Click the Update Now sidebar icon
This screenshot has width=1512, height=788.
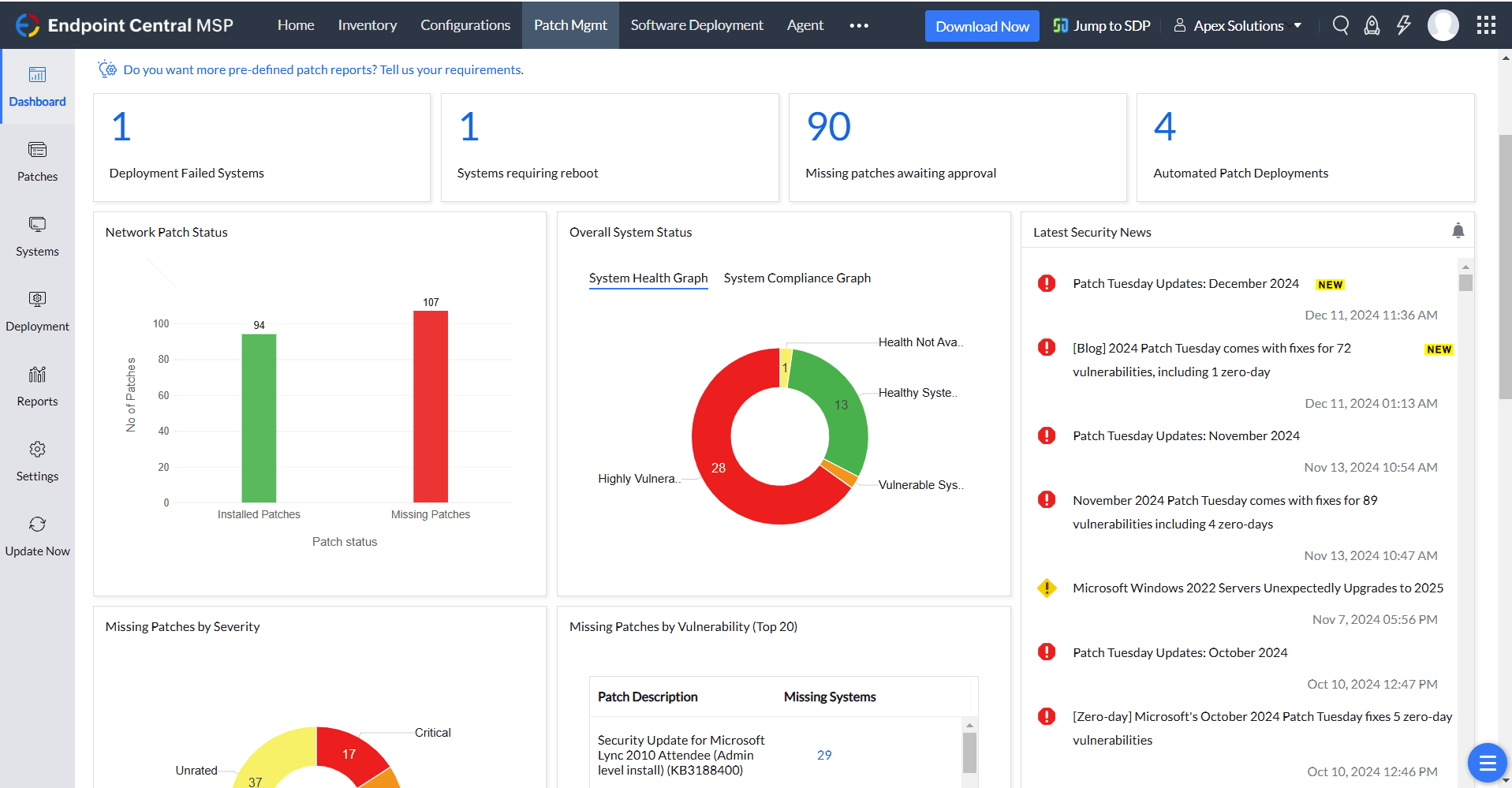37,532
